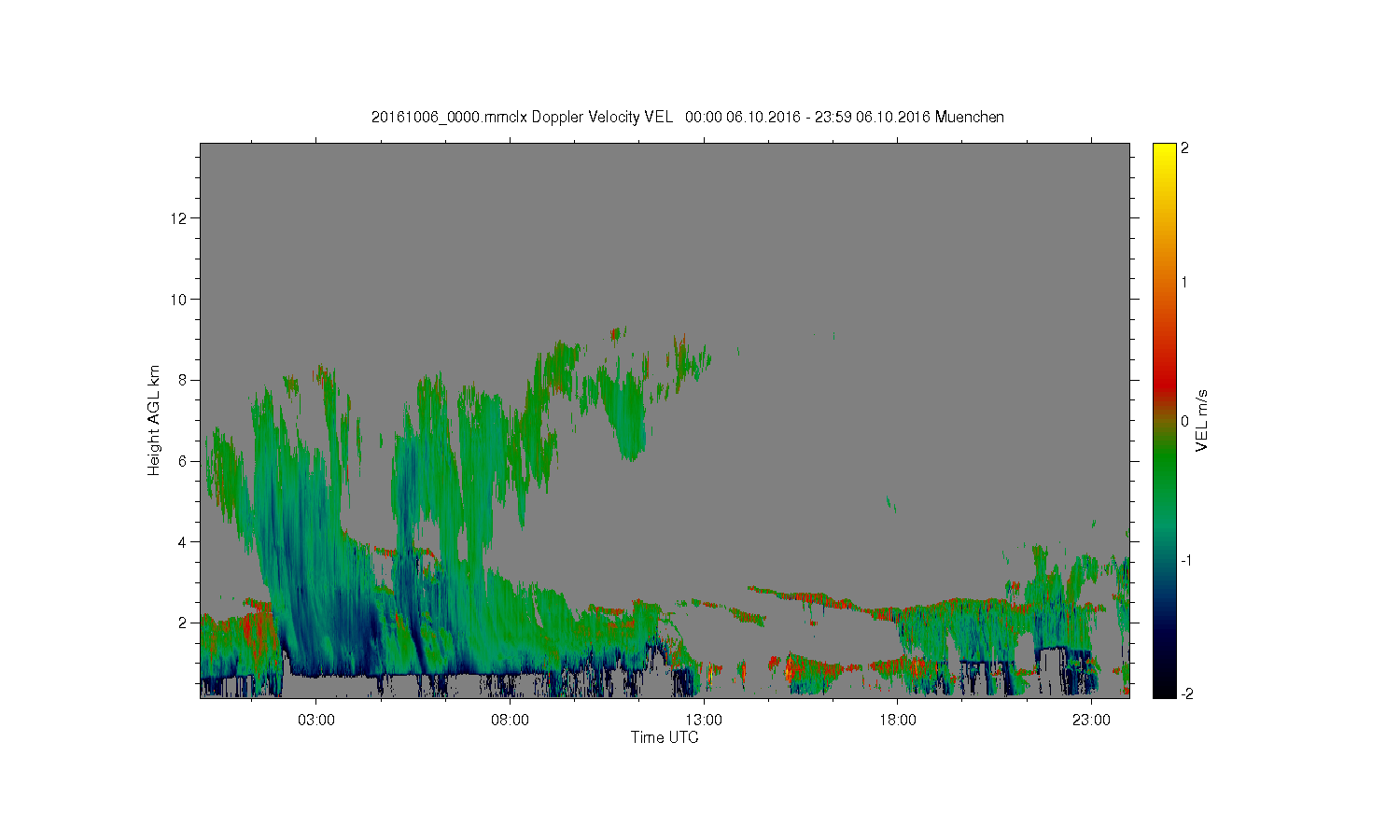Click the 'Time UTC' axis label
This screenshot has width=1400, height=840.
pos(665,737)
